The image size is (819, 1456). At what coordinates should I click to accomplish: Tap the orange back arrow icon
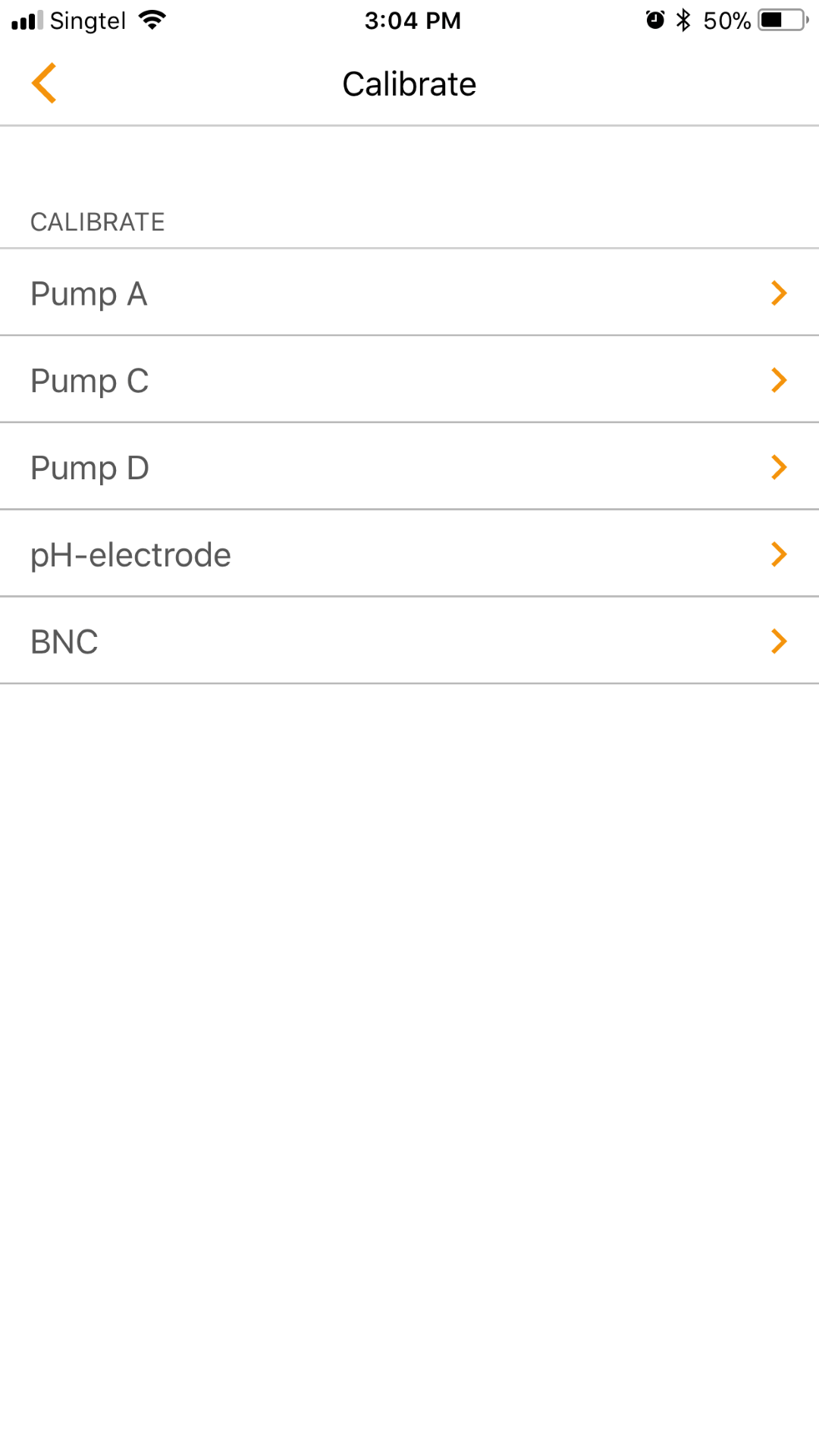pos(44,83)
